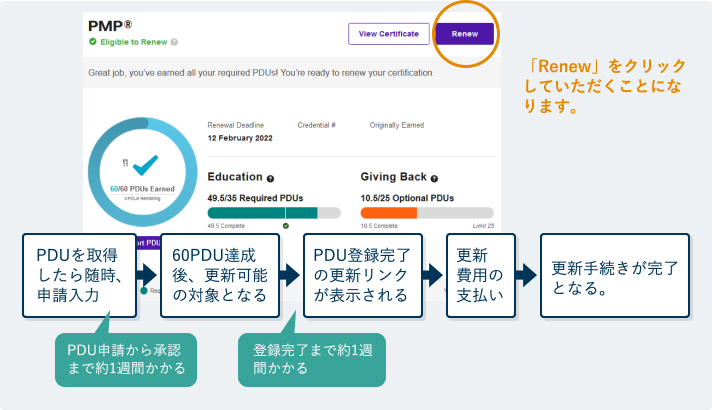This screenshot has width=712, height=410.
Task: Click the 10.5/25 Optional PDUs text
Action: pos(407,198)
